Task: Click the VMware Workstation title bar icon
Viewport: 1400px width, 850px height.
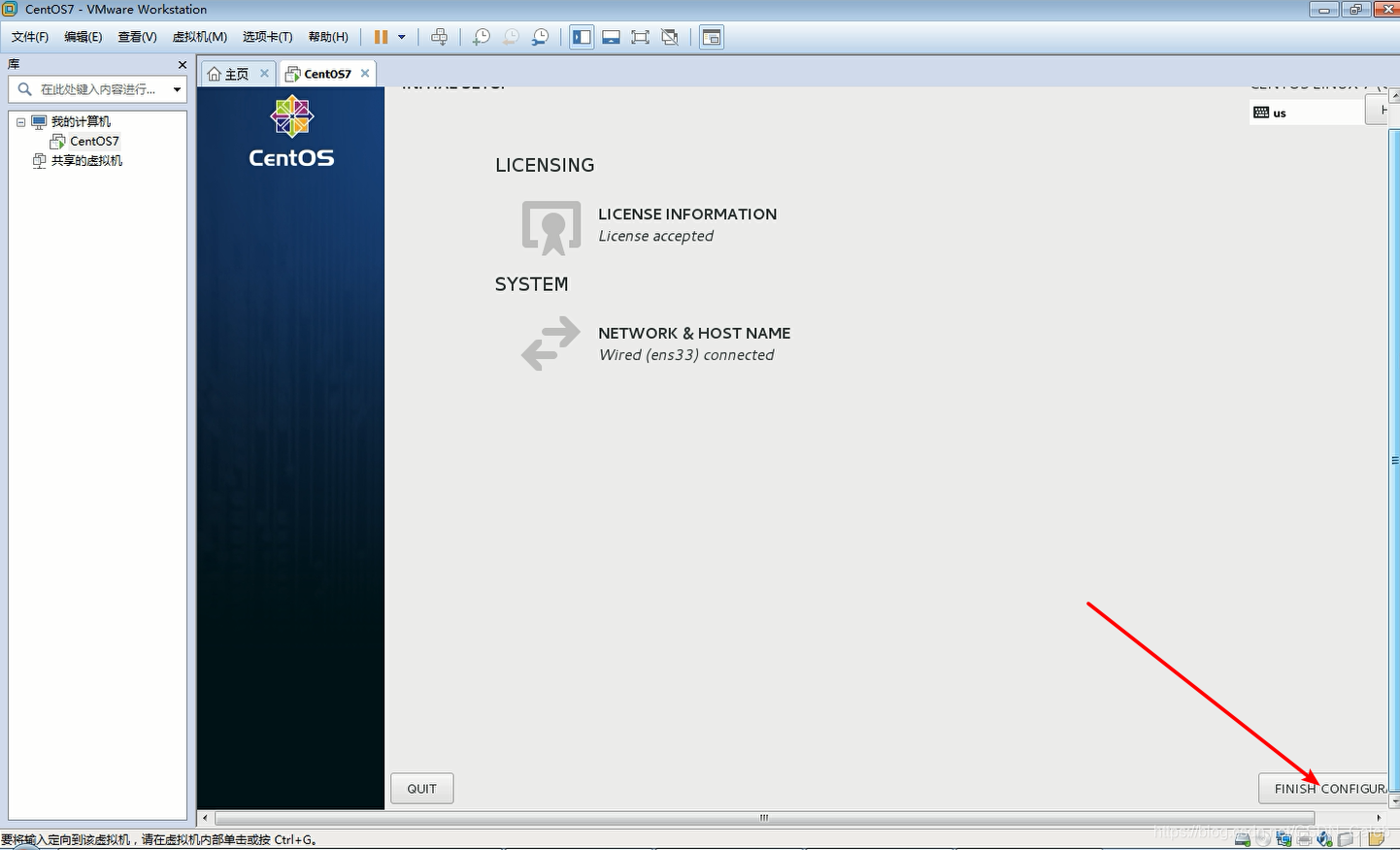Action: (10, 9)
